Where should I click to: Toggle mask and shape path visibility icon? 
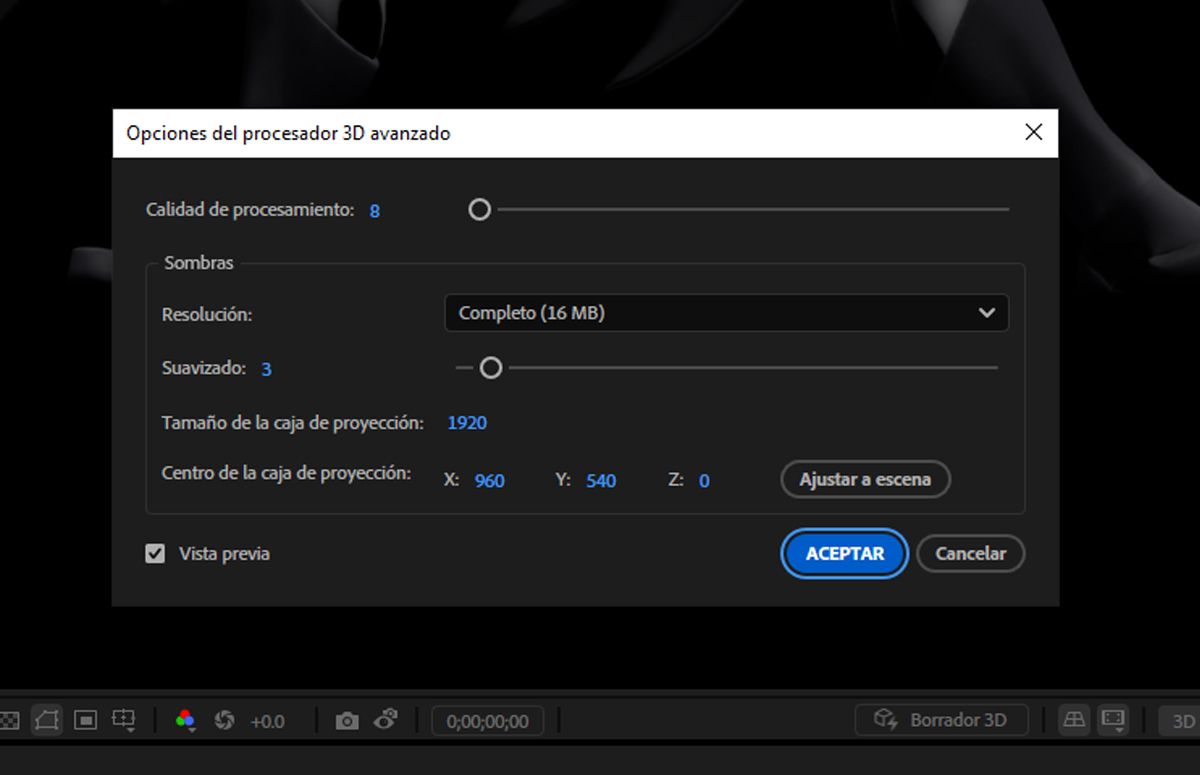click(45, 719)
